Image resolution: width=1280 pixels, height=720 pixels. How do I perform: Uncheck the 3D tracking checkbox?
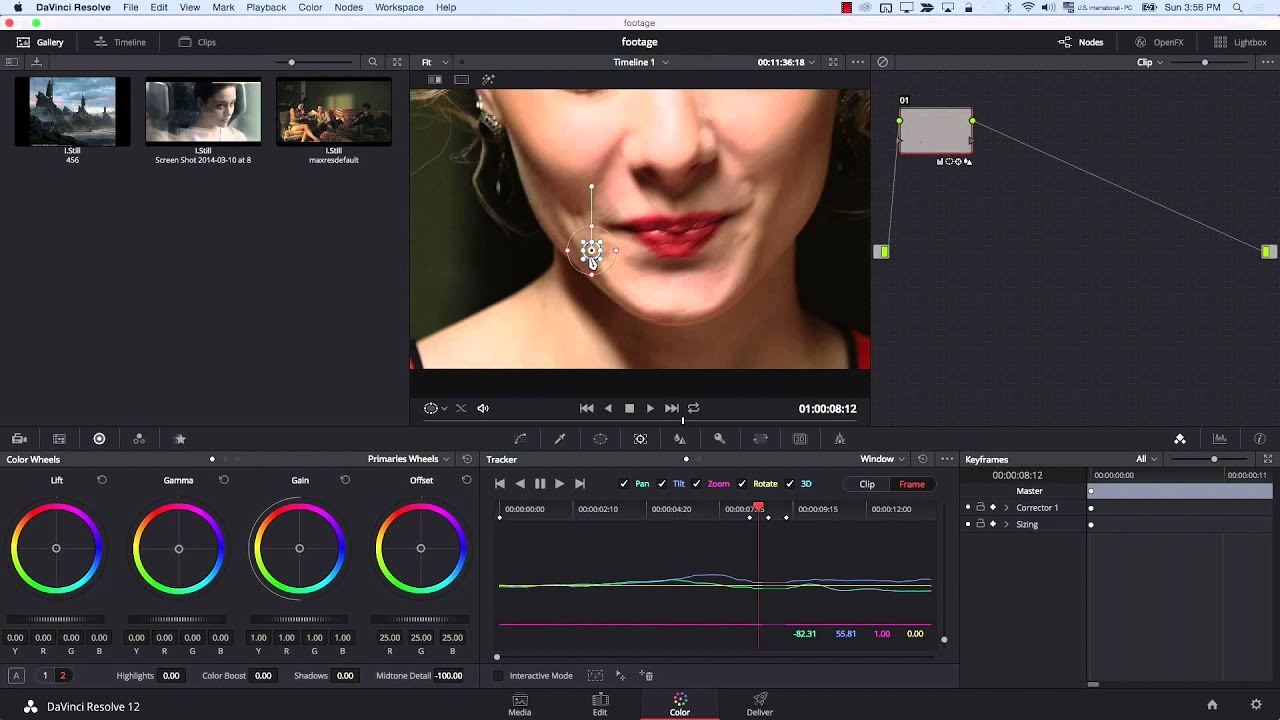[790, 484]
